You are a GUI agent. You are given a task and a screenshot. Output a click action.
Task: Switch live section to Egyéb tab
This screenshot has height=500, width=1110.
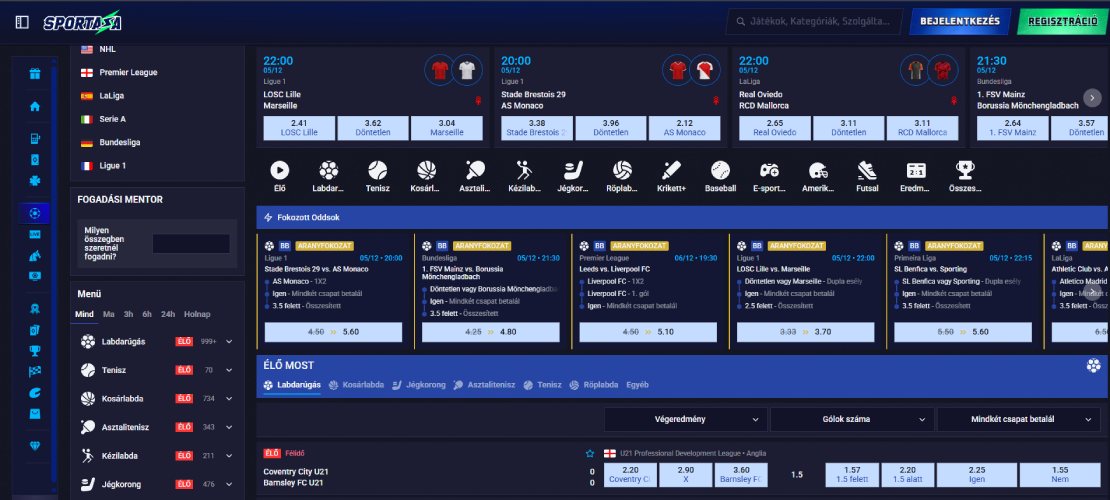pyautogui.click(x=637, y=385)
